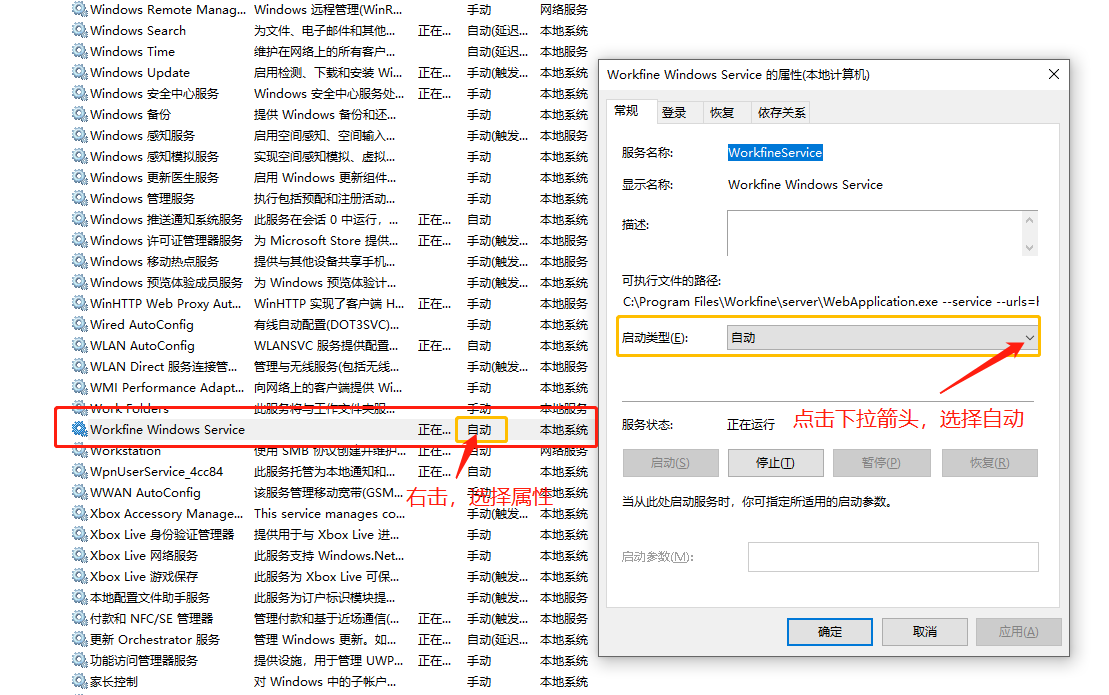Screen dimensions: 1109x695
Task: Click gear icon of 更新 Orchestrator 服务
Action: (79, 640)
